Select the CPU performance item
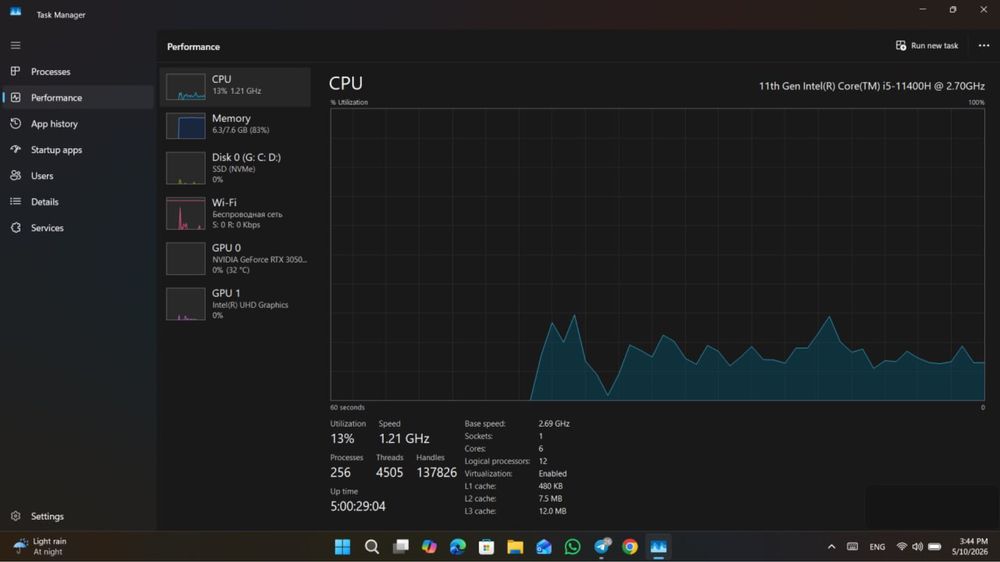This screenshot has height=562, width=1000. (x=235, y=87)
